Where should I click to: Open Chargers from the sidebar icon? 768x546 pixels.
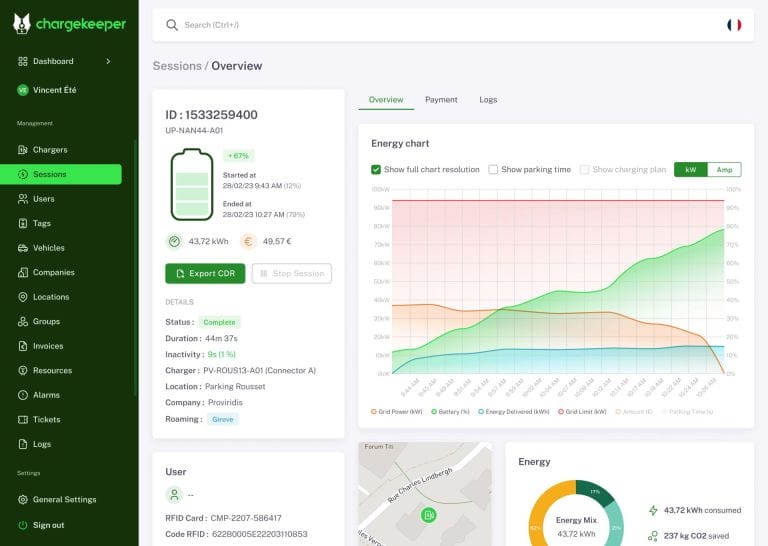(23, 150)
